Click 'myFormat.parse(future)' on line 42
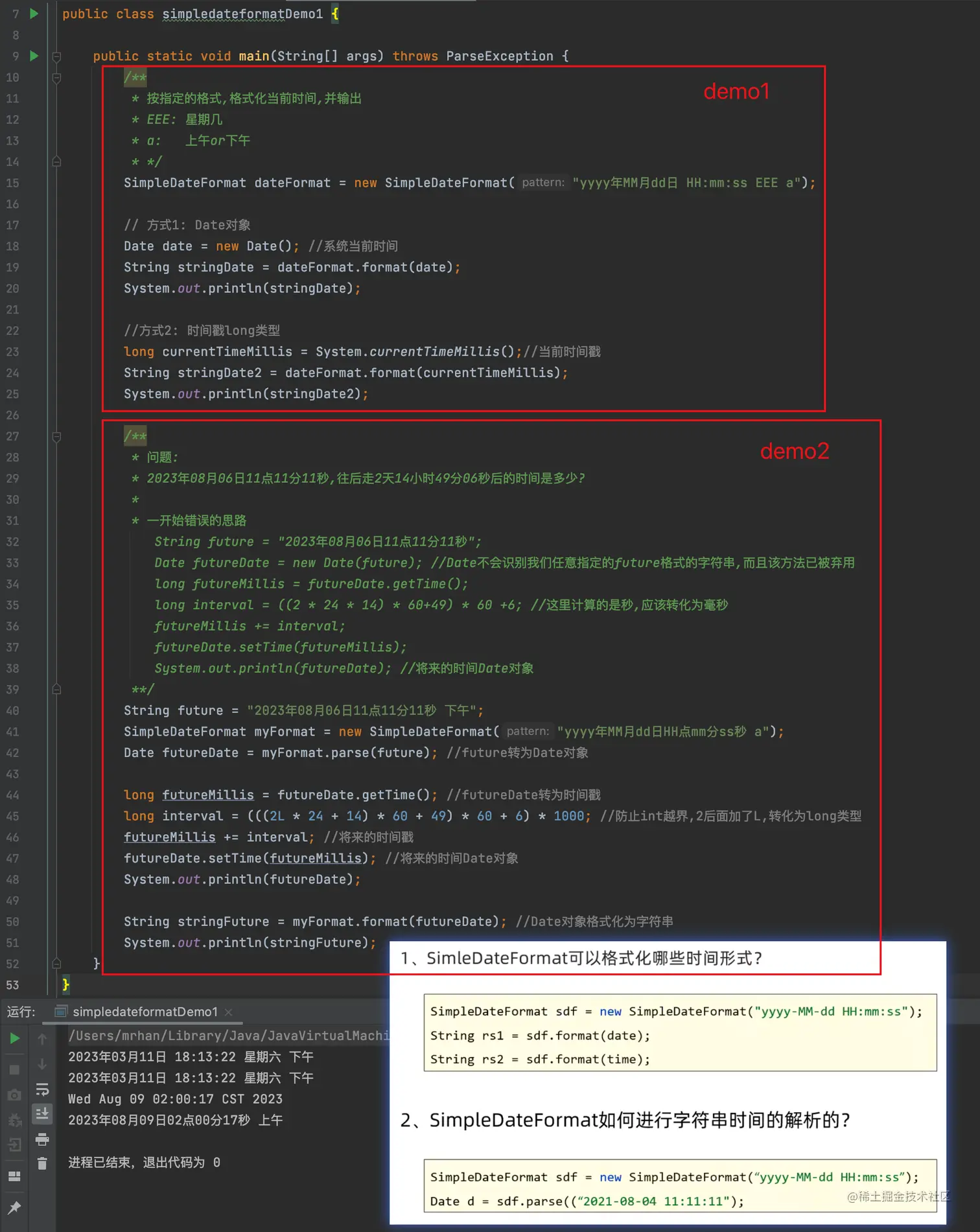 [345, 753]
